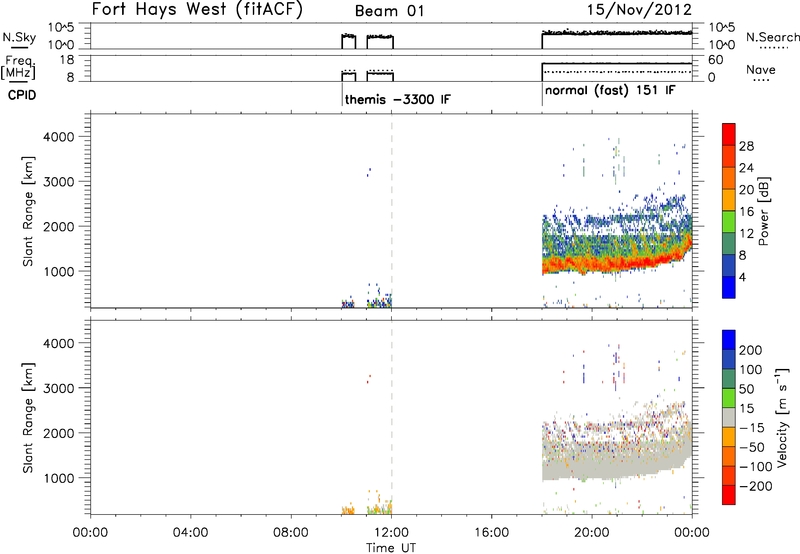Click the 'Beam 01' label
The image size is (800, 554).
[389, 11]
